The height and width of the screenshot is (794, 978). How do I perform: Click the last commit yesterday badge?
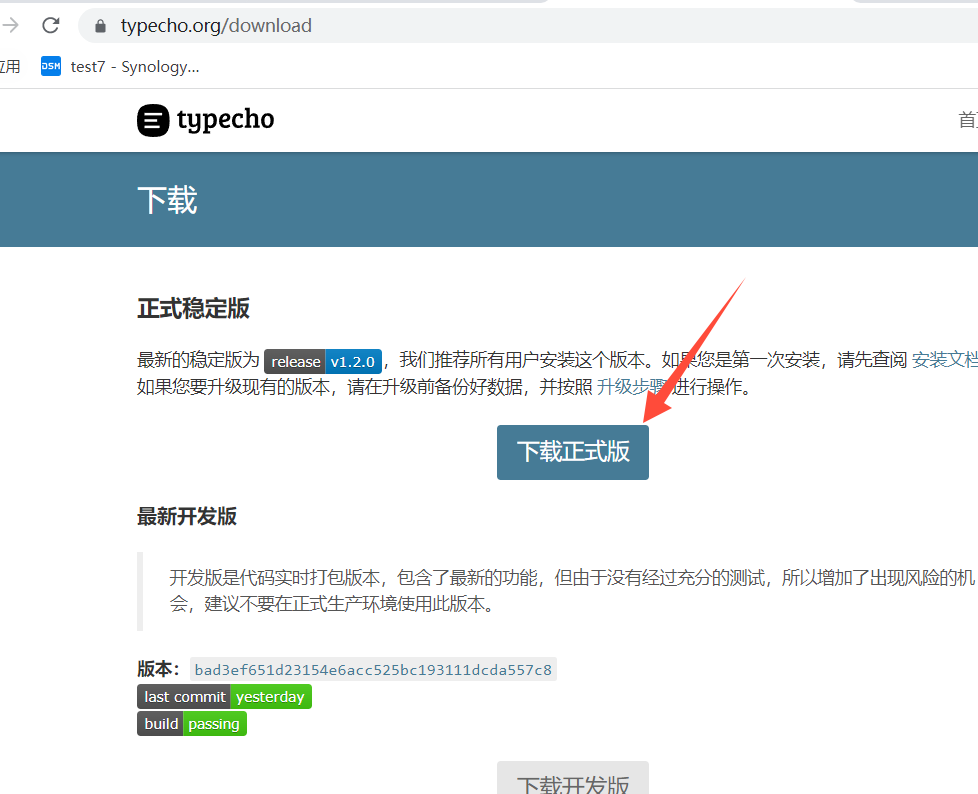coord(225,697)
